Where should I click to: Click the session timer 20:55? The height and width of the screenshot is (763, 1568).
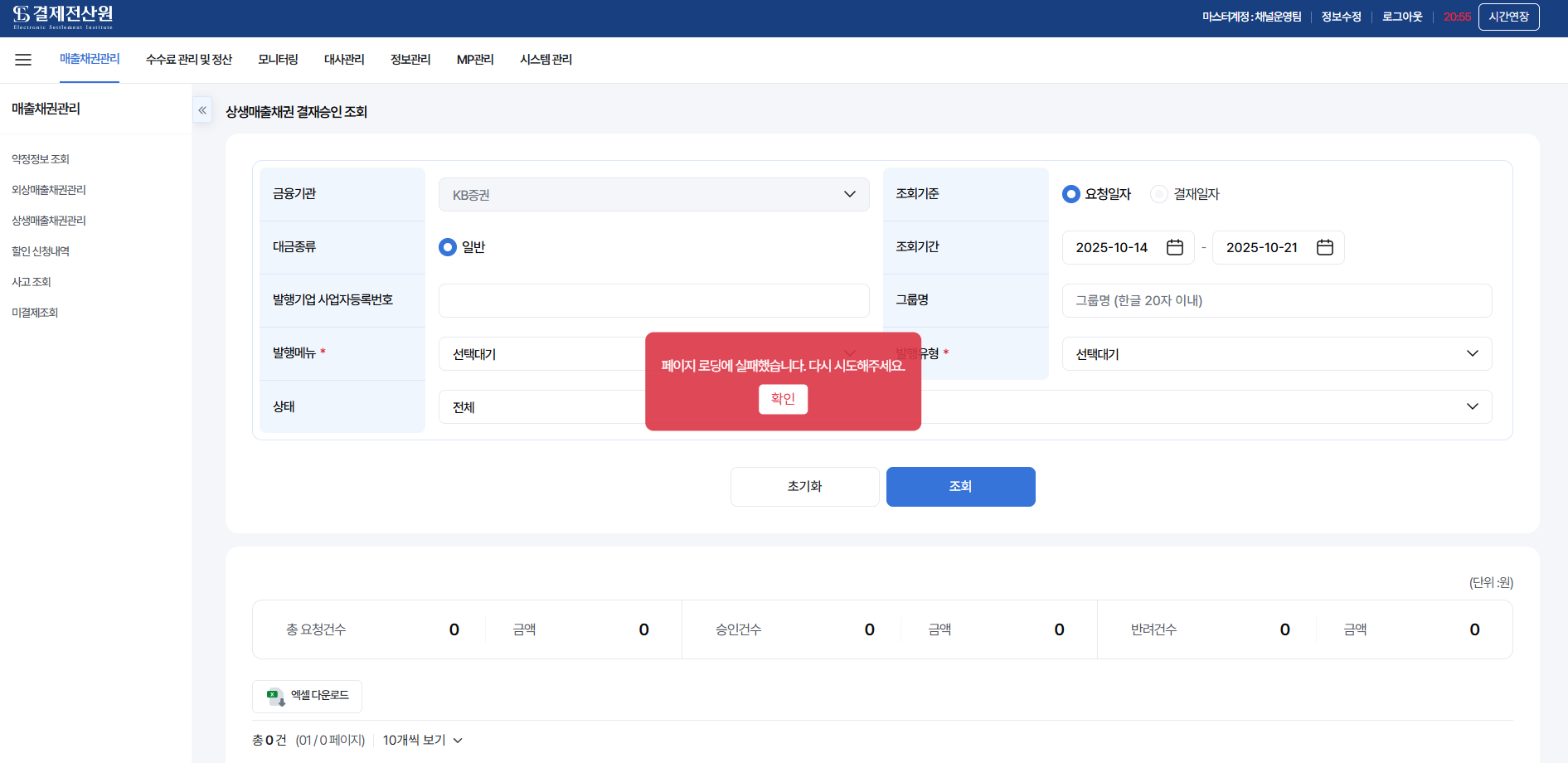pos(1457,17)
